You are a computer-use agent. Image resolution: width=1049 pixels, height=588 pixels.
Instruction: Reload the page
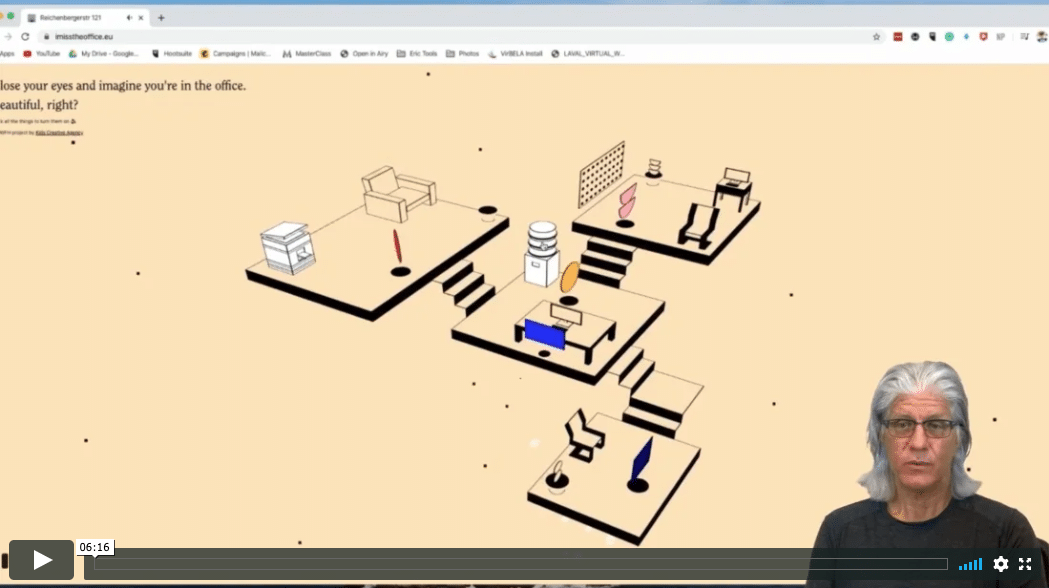tap(25, 37)
